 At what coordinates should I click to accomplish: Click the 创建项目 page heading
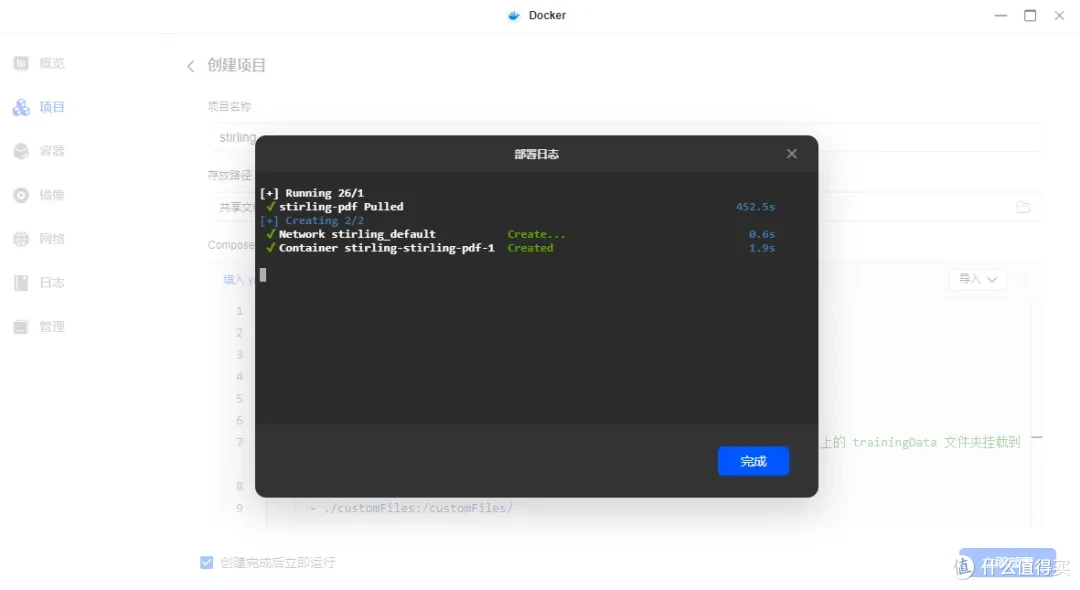[x=236, y=65]
